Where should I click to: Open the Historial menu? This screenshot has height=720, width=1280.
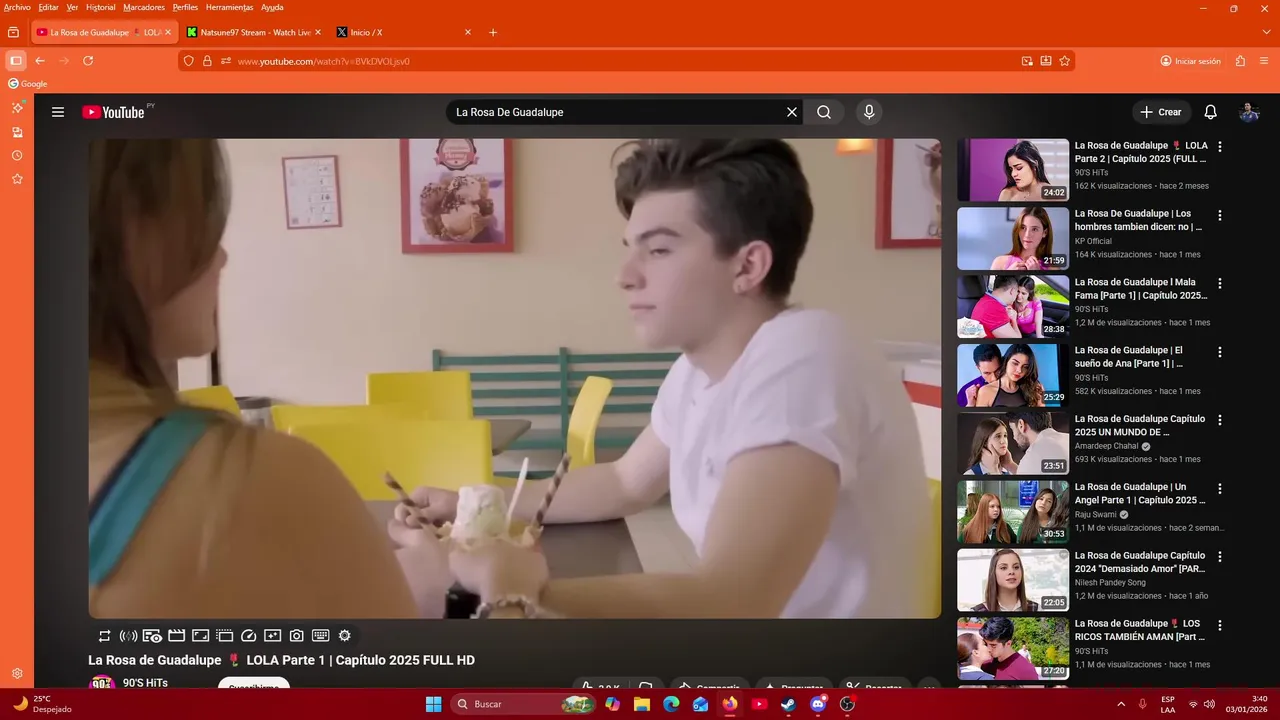pyautogui.click(x=100, y=7)
